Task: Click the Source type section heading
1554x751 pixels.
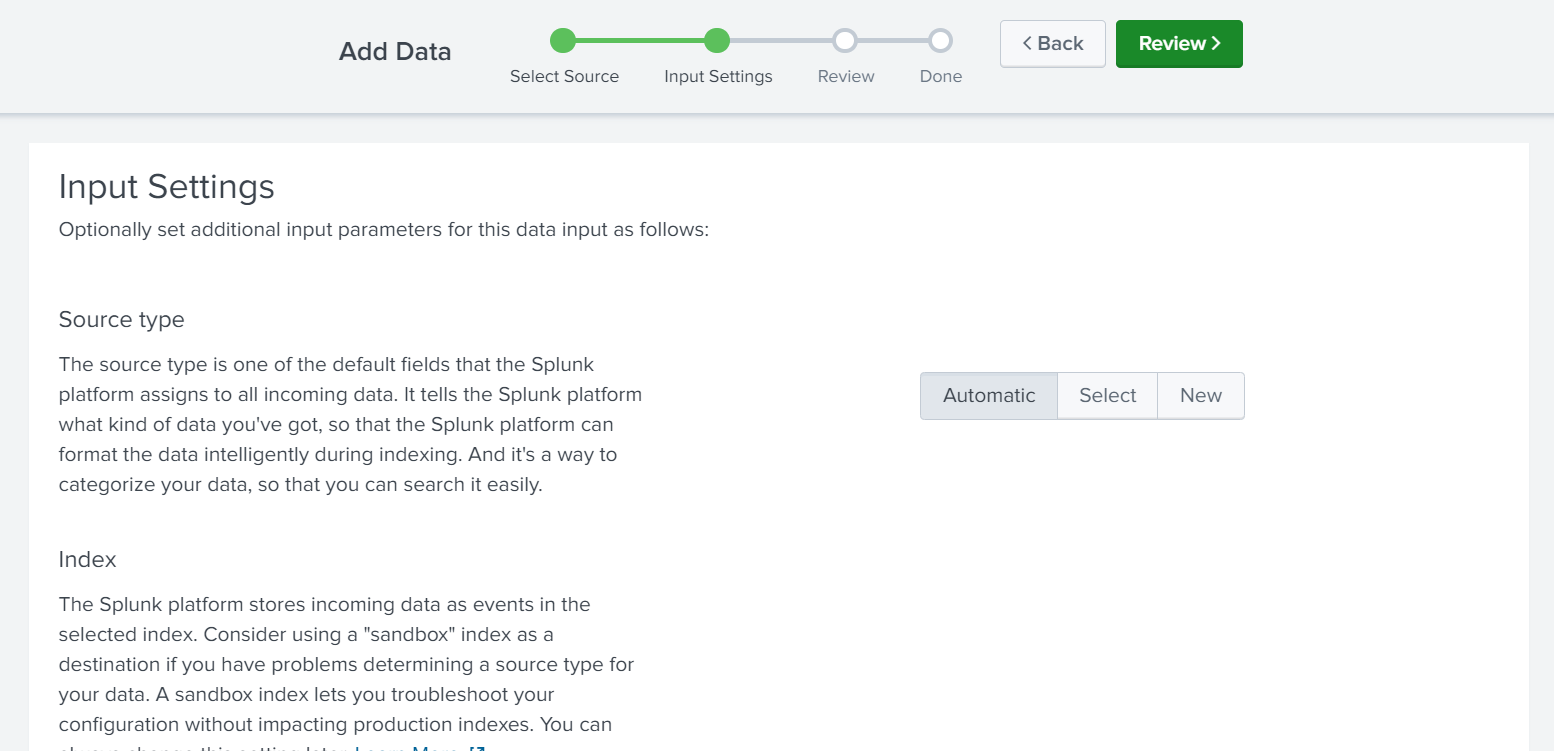Action: point(122,320)
